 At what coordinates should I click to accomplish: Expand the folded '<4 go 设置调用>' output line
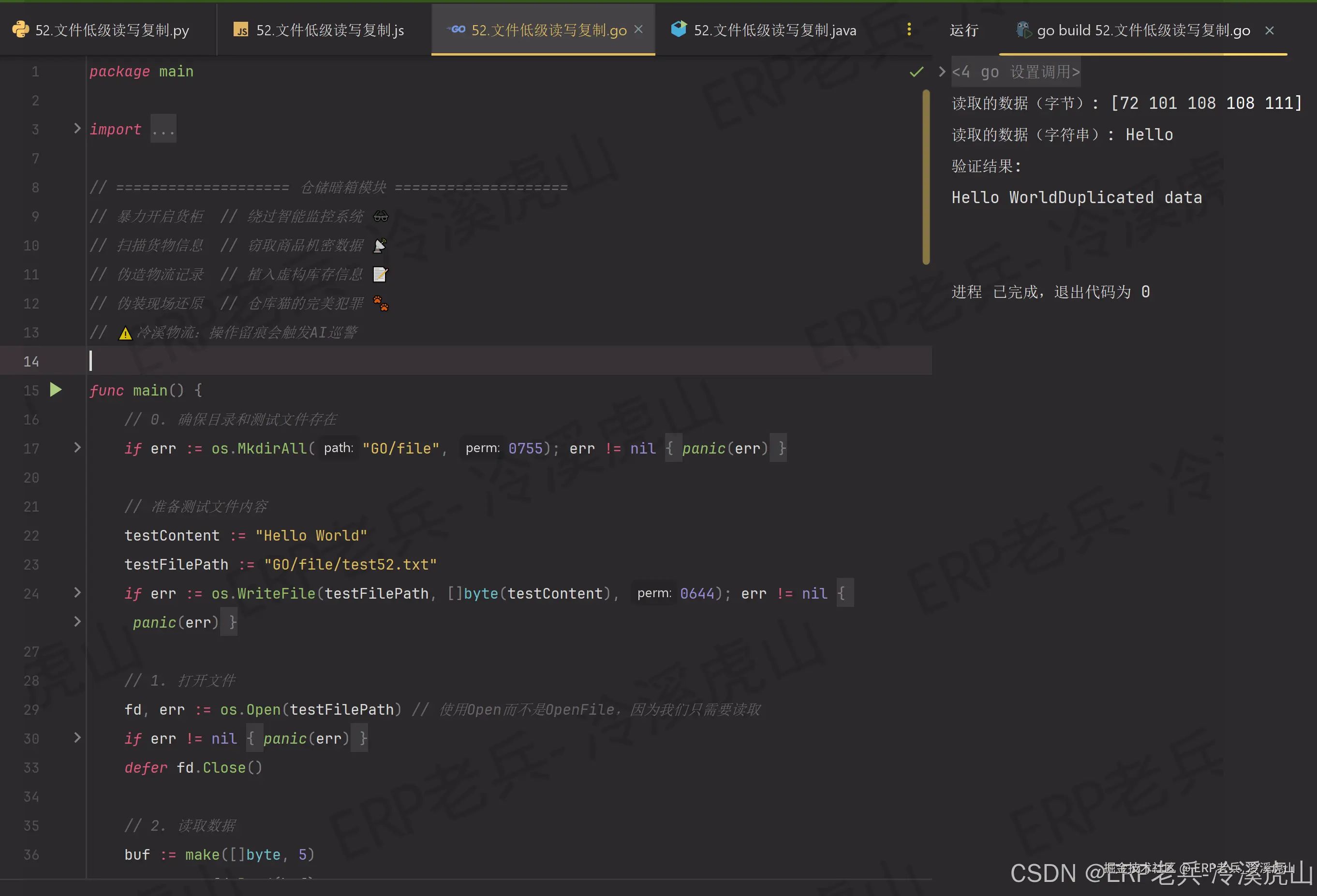coord(942,72)
